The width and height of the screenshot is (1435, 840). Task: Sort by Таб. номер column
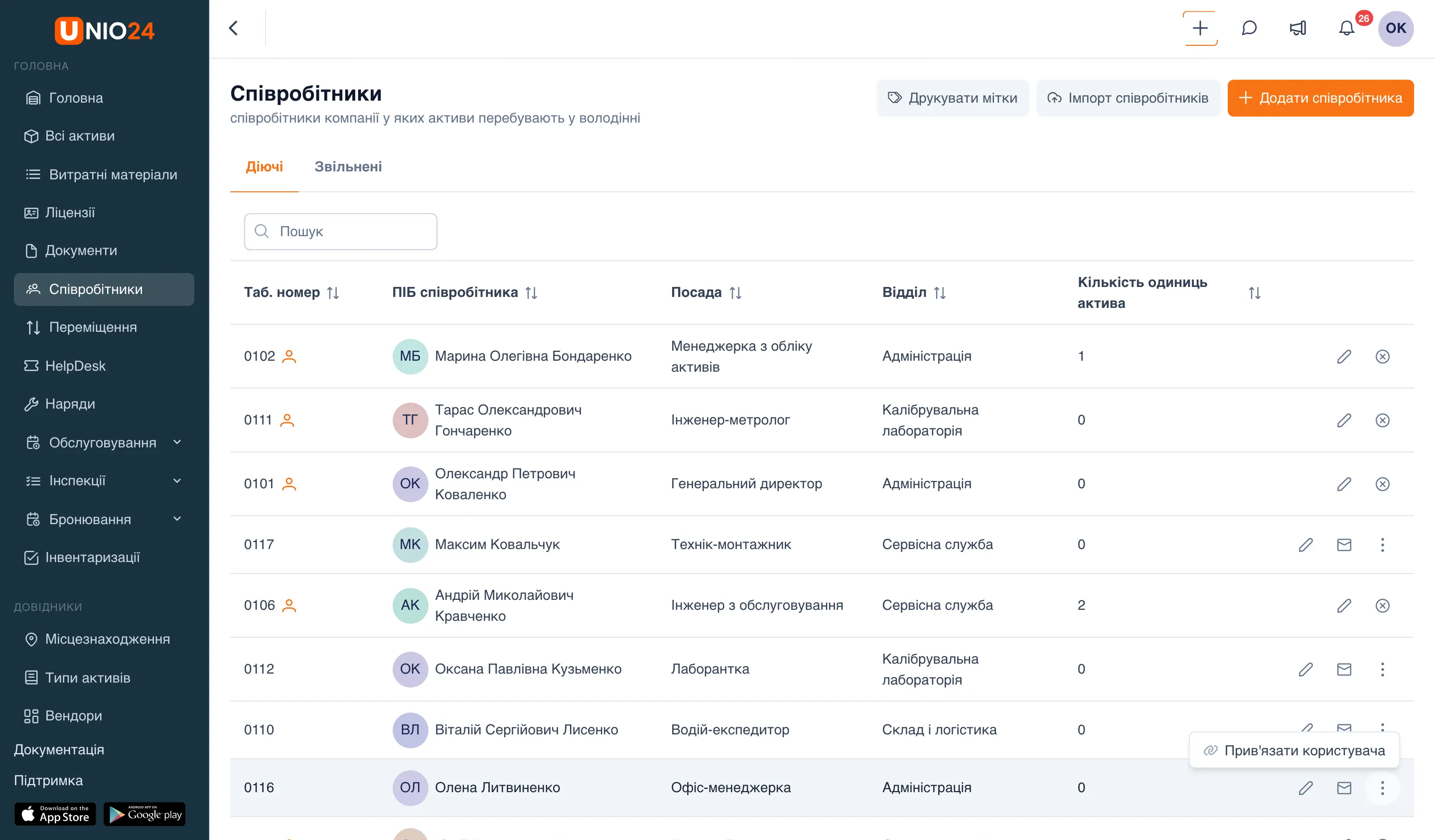point(333,293)
